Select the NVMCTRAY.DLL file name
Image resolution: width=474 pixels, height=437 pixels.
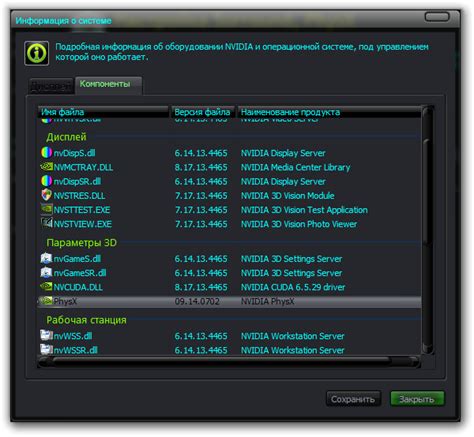(x=83, y=167)
